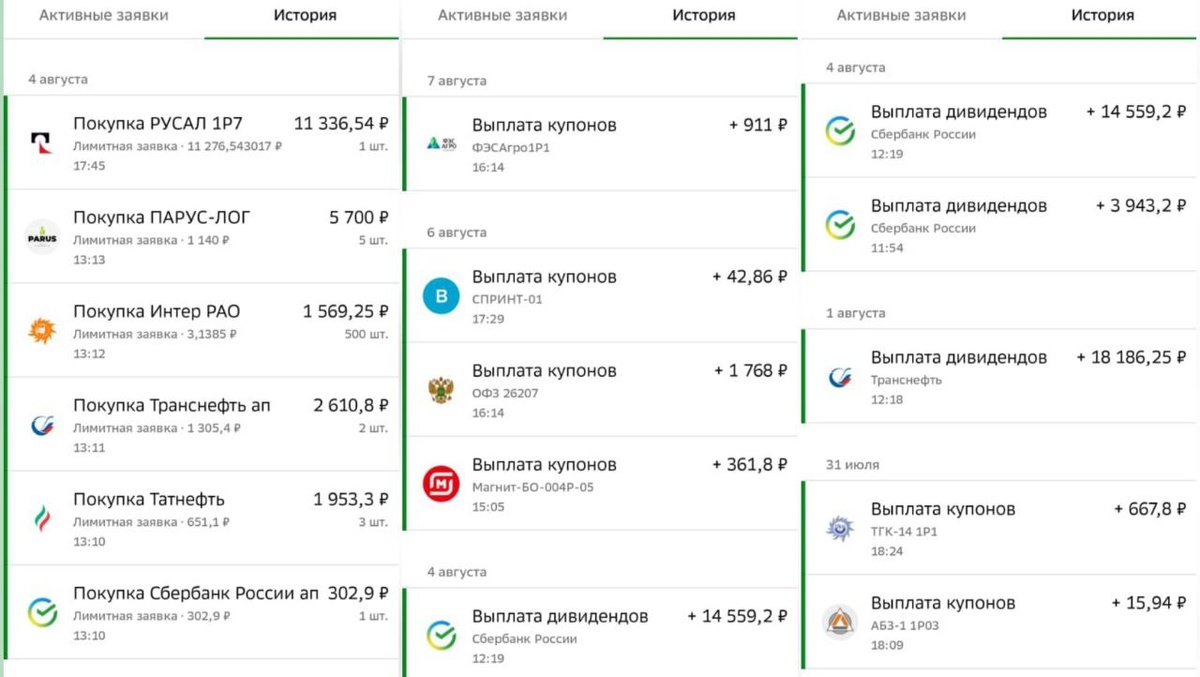Open the Покупка РУСАЛ 1Р7 entry title
1200x677 pixels.
[158, 124]
